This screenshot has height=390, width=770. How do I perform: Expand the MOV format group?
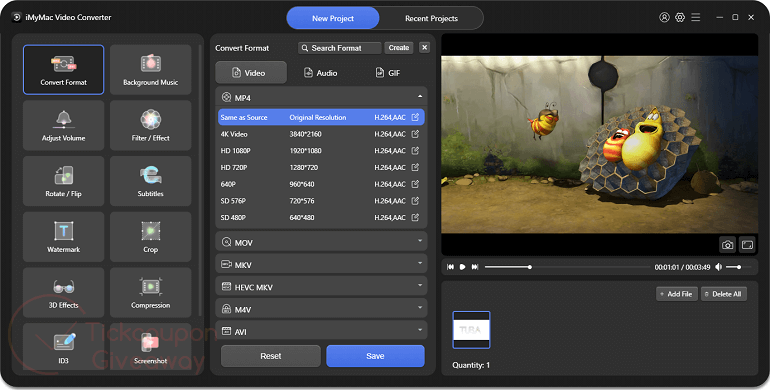pyautogui.click(x=420, y=241)
